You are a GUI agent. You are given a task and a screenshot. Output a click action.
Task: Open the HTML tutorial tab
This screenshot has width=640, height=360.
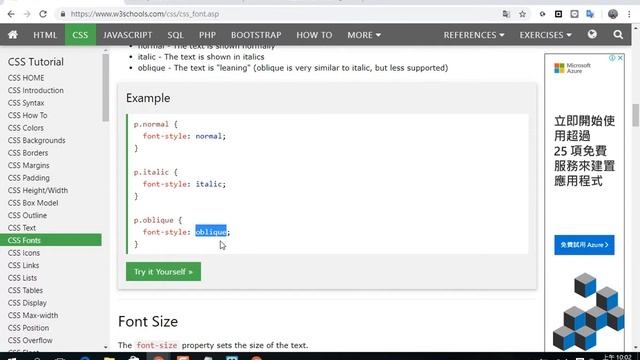(x=45, y=35)
